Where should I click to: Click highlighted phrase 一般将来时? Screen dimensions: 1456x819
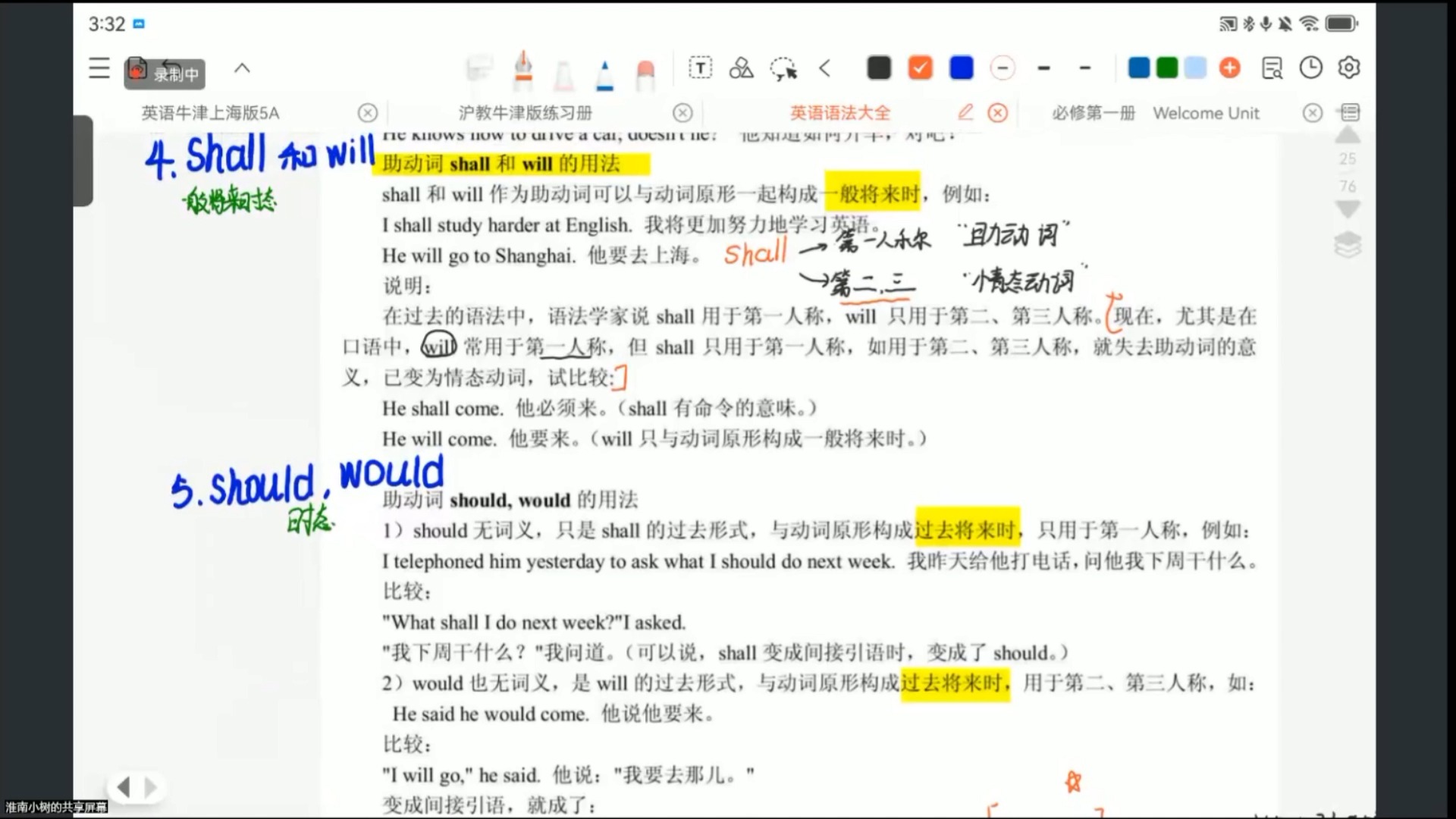pyautogui.click(x=872, y=194)
